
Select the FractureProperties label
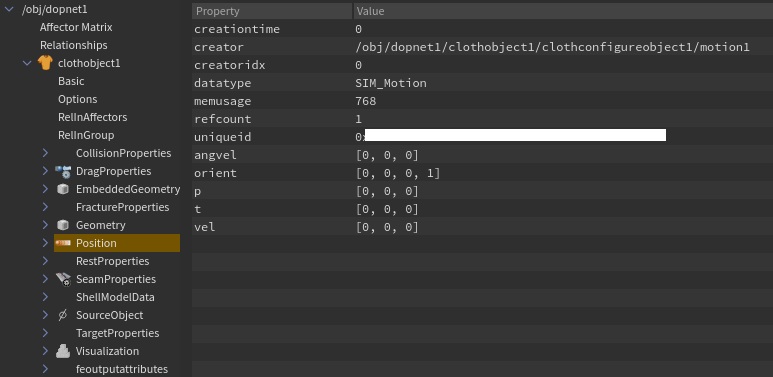tap(122, 207)
